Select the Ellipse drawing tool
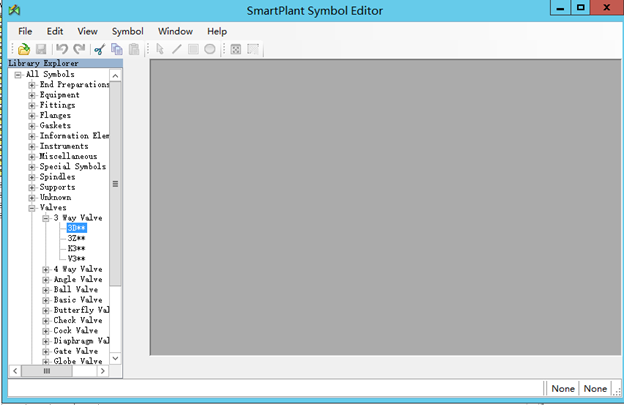The width and height of the screenshot is (624, 405). coord(210,49)
